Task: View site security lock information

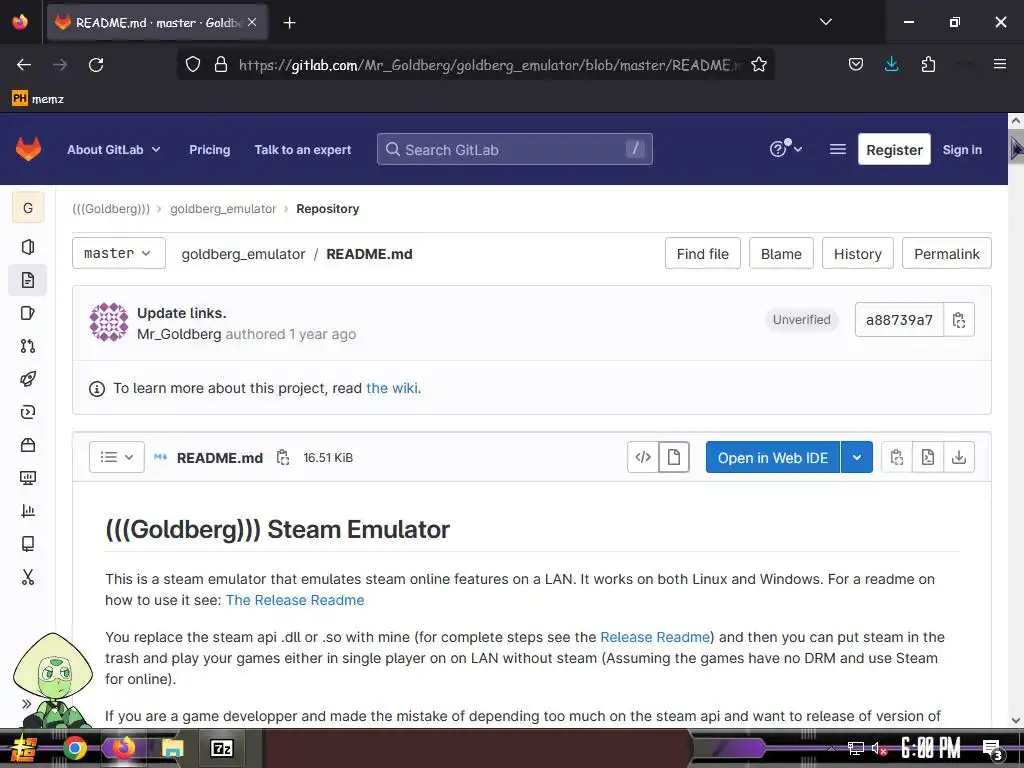Action: pyautogui.click(x=221, y=65)
